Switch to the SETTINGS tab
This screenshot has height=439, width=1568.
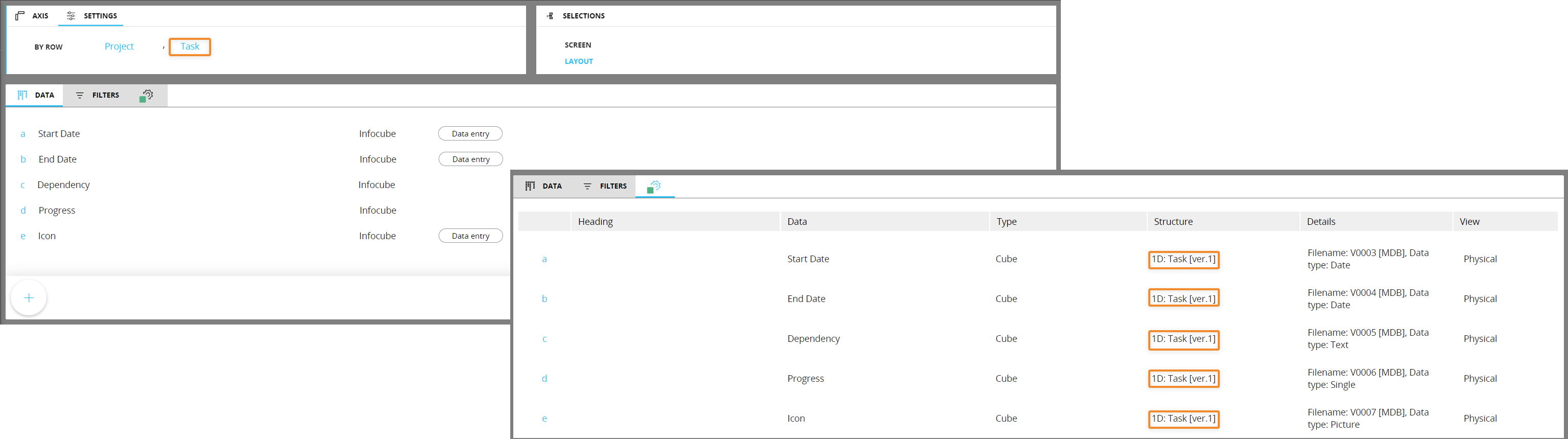[x=92, y=16]
